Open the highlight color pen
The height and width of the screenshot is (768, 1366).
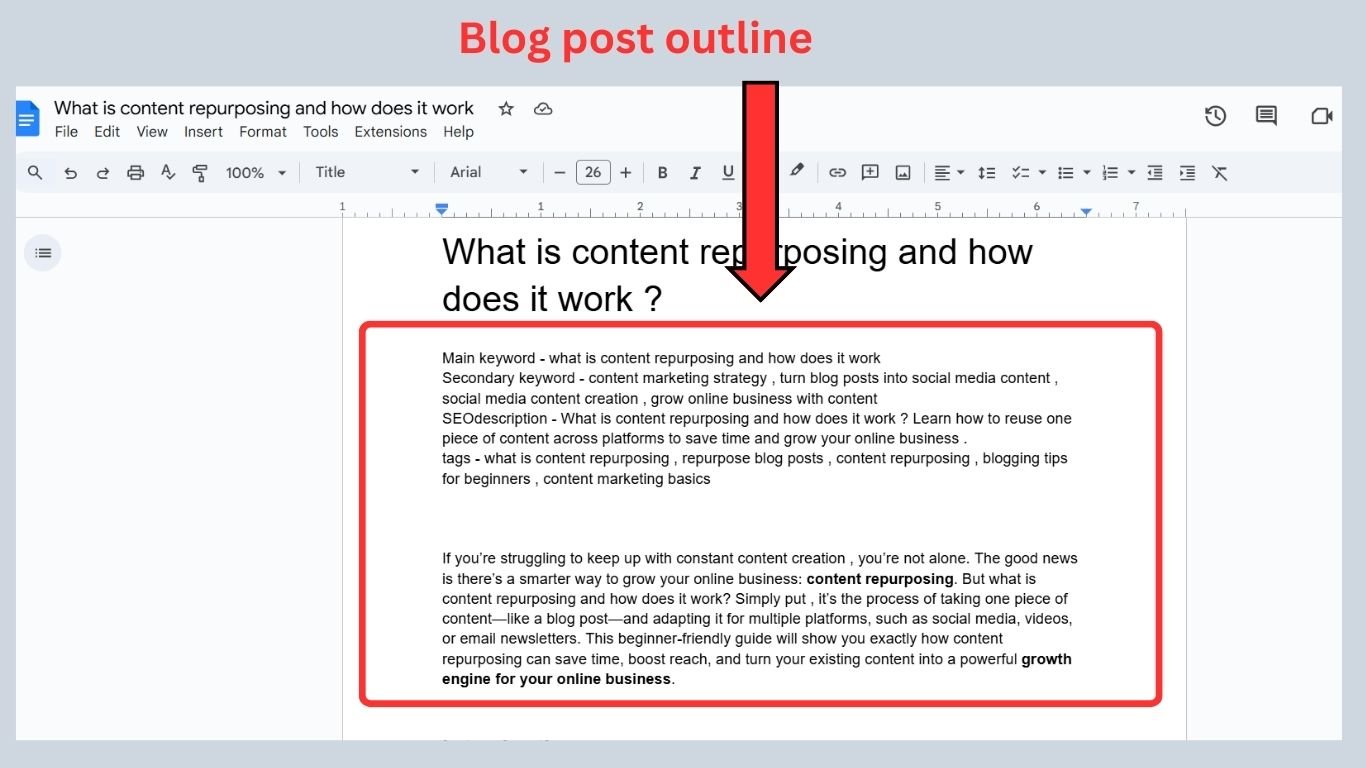[796, 172]
